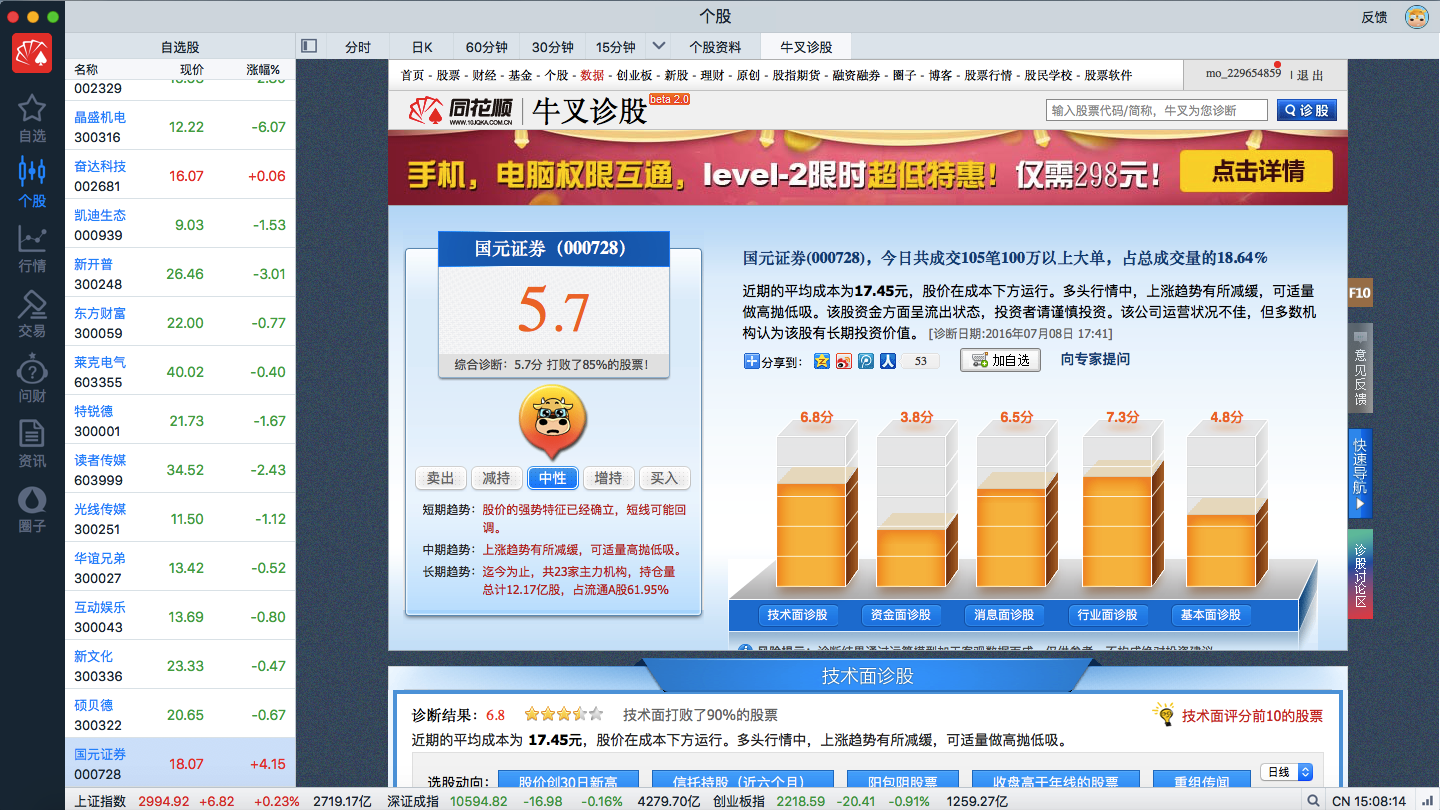Click the user avatar in title bar
The height and width of the screenshot is (810, 1440).
click(1416, 16)
